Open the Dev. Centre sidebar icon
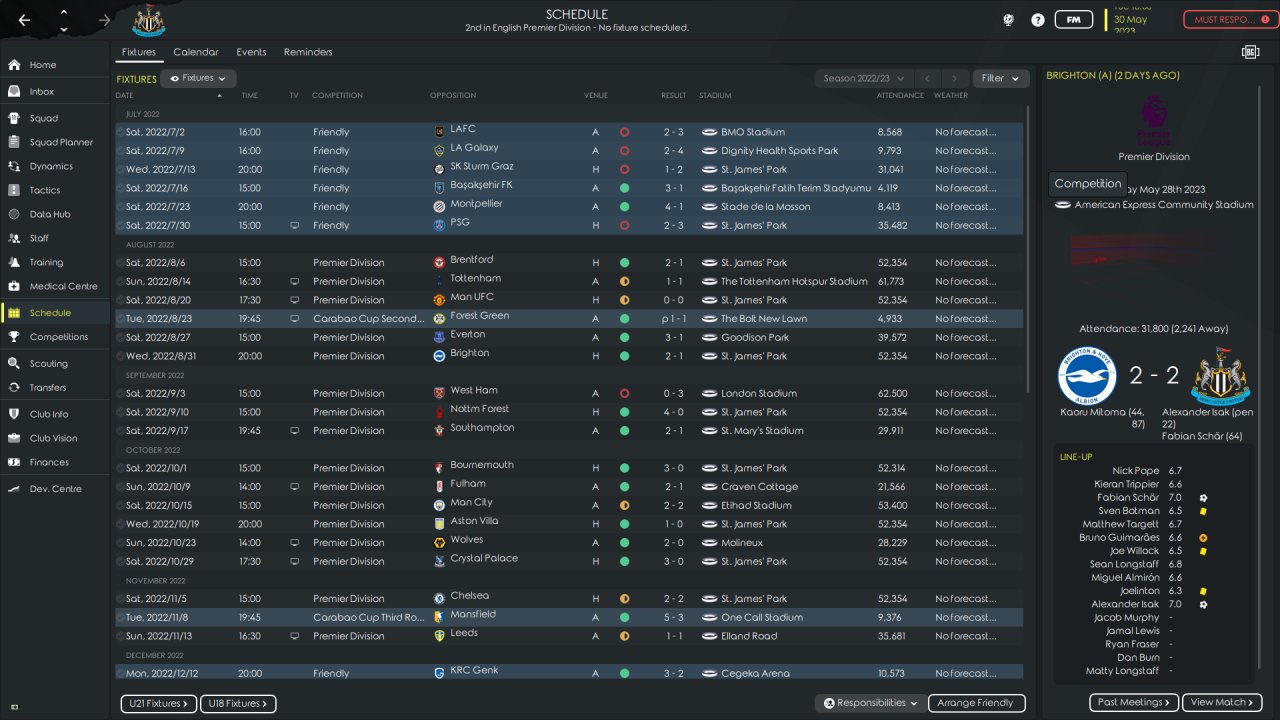Viewport: 1280px width, 720px height. pyautogui.click(x=14, y=489)
